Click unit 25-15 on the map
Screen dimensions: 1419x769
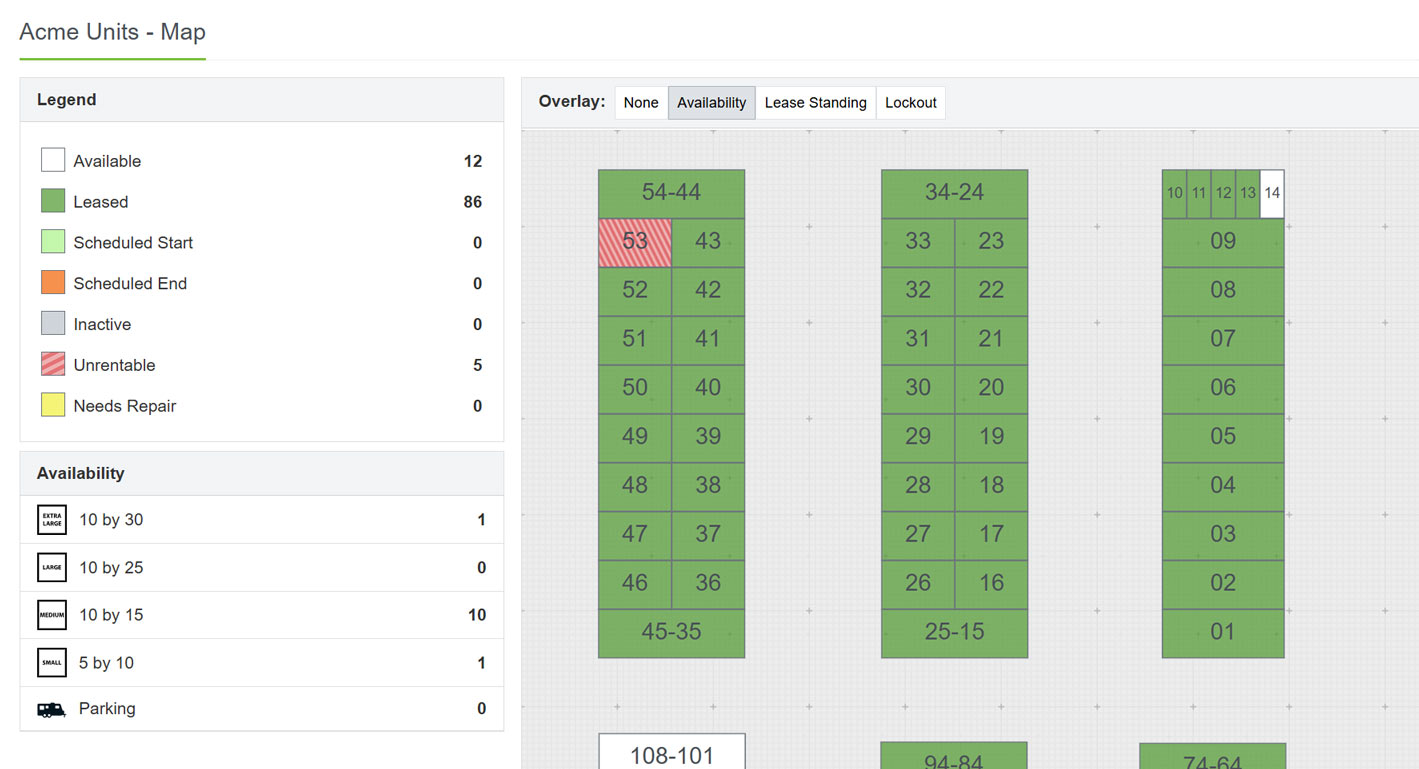pos(954,633)
